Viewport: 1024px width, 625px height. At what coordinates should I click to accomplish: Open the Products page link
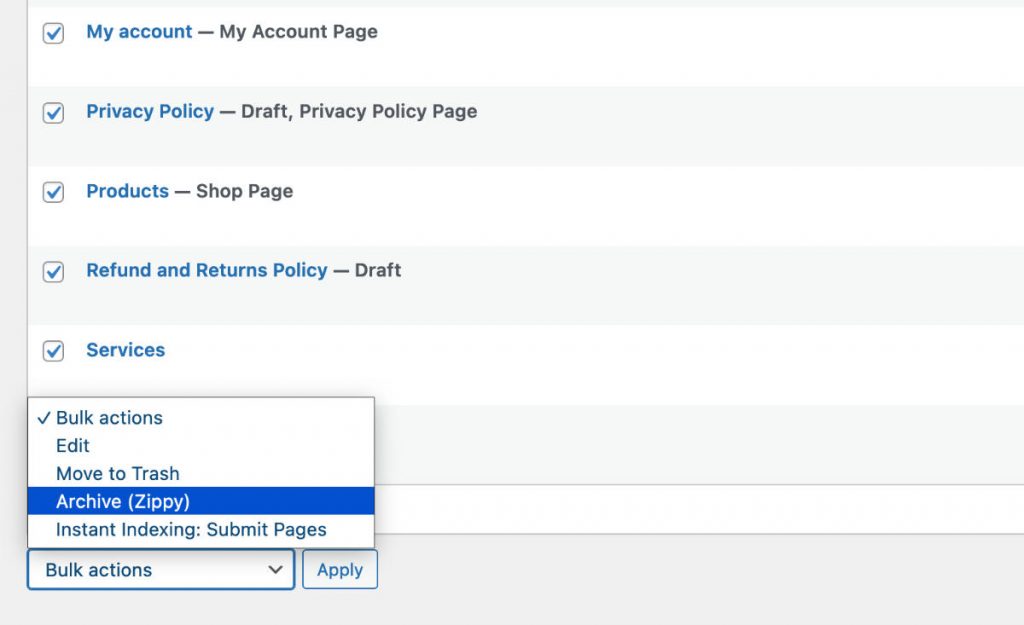click(x=127, y=191)
